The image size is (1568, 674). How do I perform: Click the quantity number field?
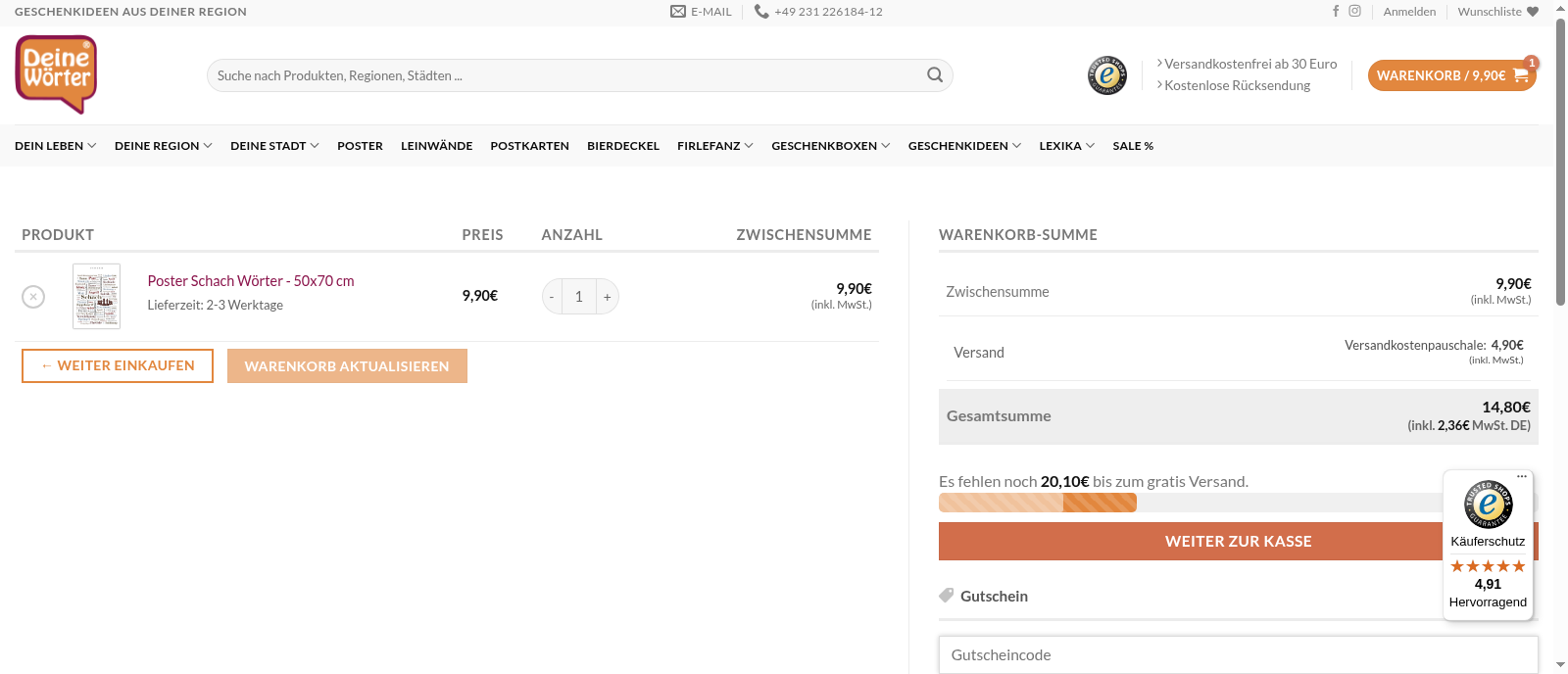pyautogui.click(x=579, y=296)
